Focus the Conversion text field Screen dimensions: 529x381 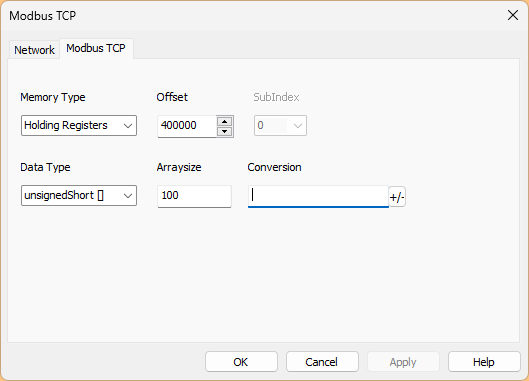pyautogui.click(x=318, y=196)
